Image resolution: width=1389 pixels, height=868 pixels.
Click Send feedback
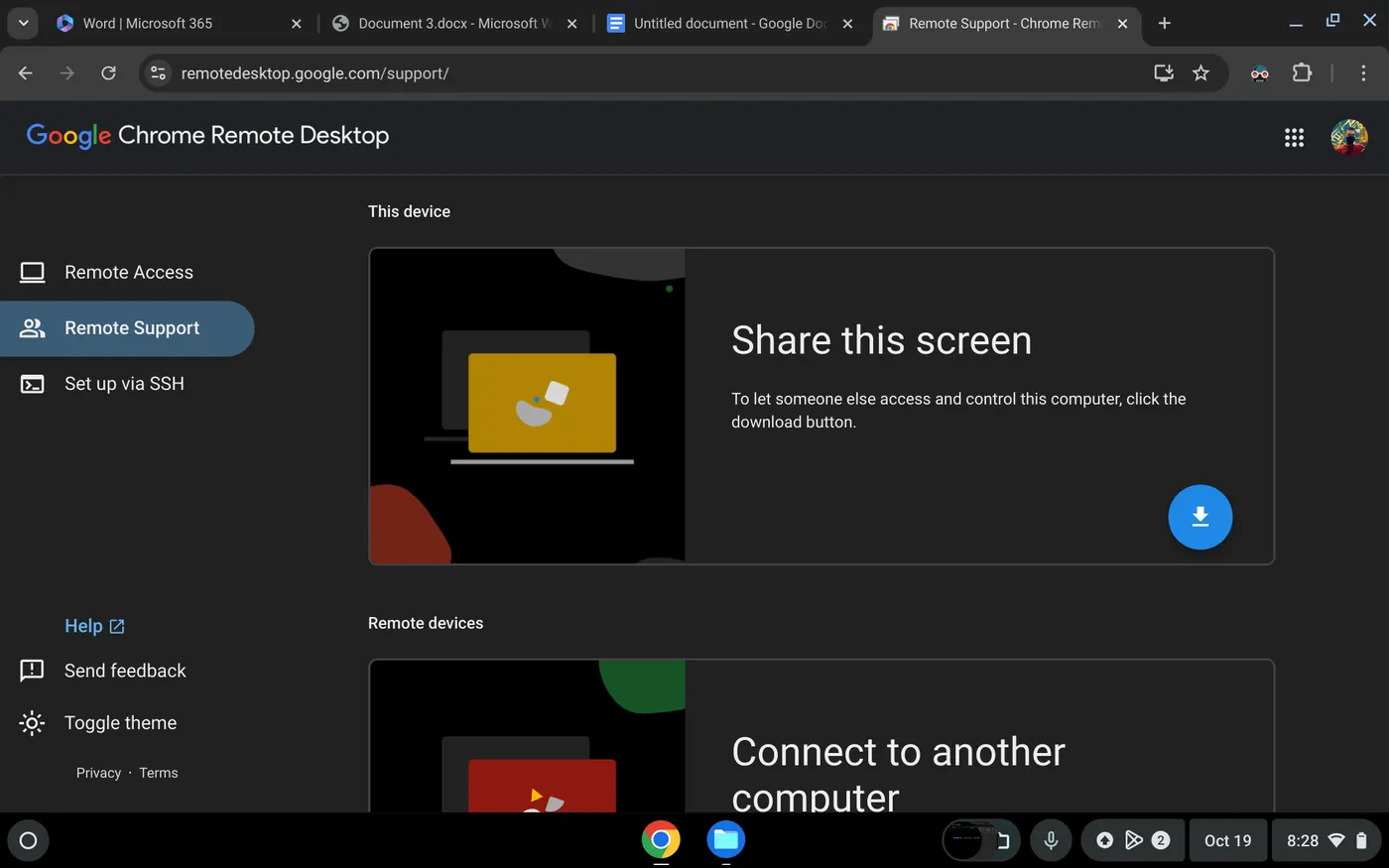pos(125,671)
